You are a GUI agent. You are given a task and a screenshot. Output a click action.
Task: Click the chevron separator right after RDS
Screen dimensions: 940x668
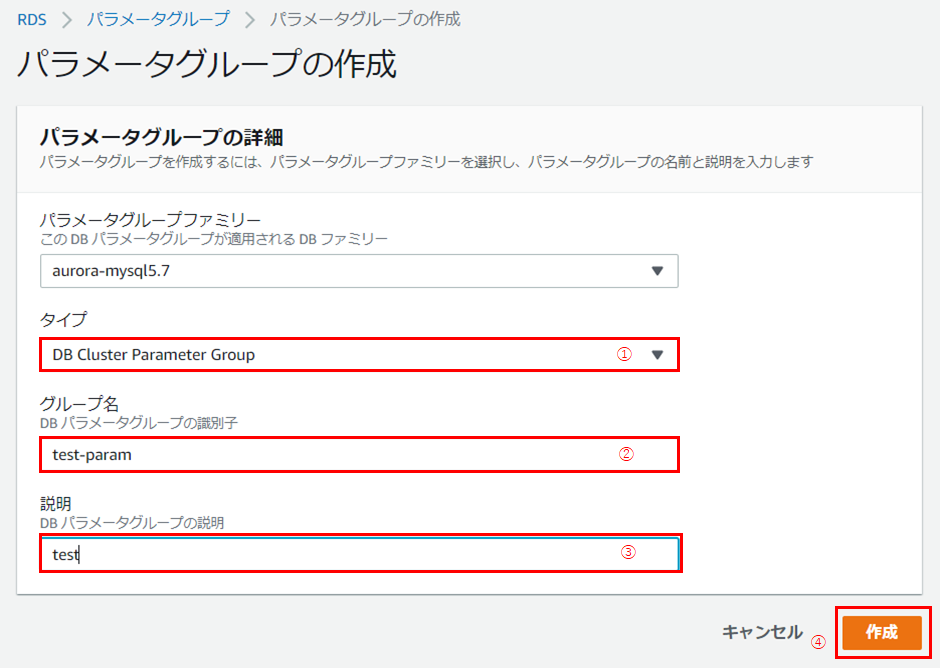click(x=67, y=19)
